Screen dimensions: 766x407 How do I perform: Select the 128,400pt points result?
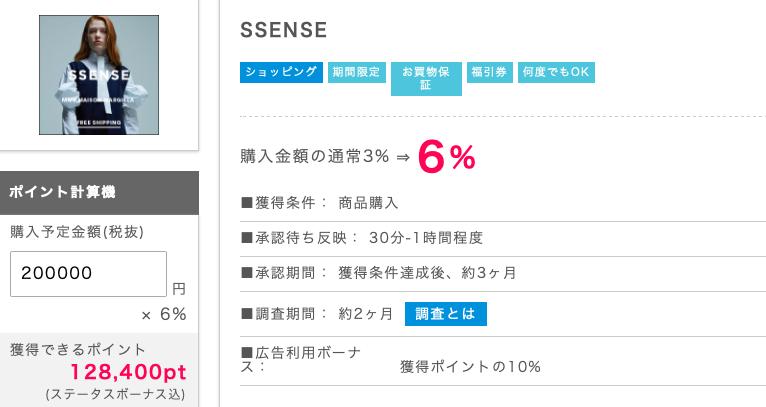point(128,372)
